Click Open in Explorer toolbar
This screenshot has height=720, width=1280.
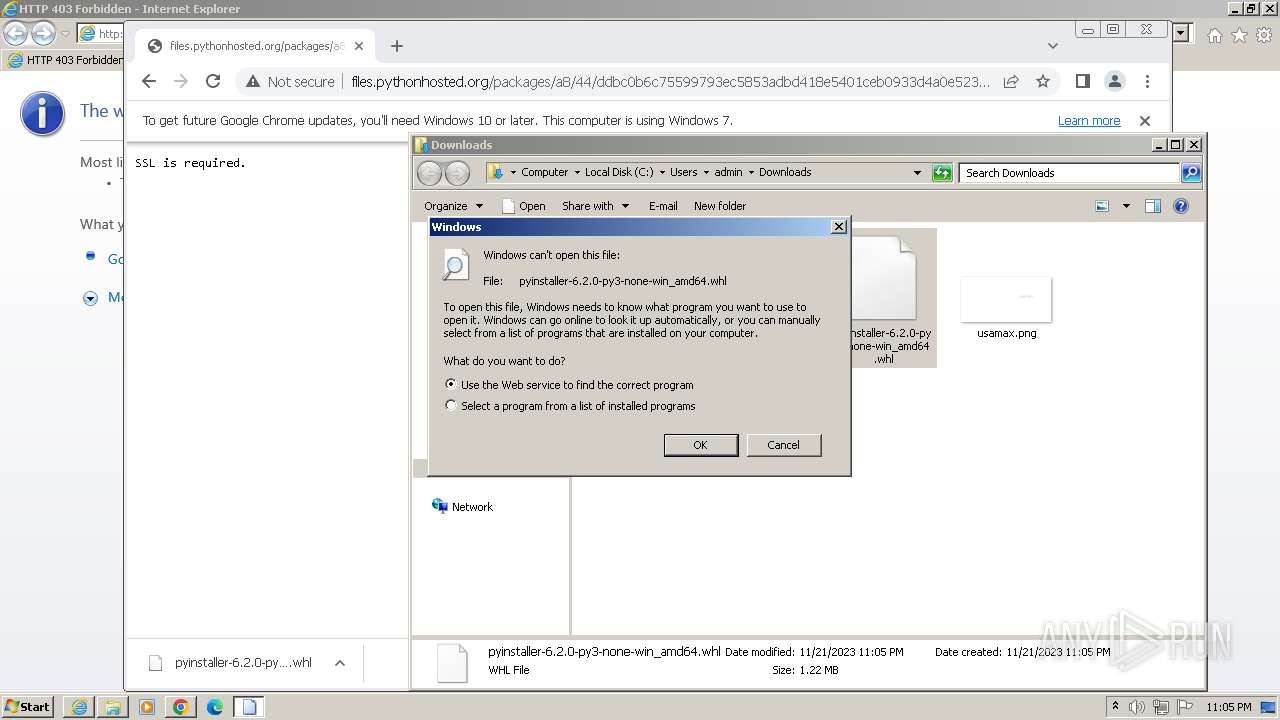(523, 206)
